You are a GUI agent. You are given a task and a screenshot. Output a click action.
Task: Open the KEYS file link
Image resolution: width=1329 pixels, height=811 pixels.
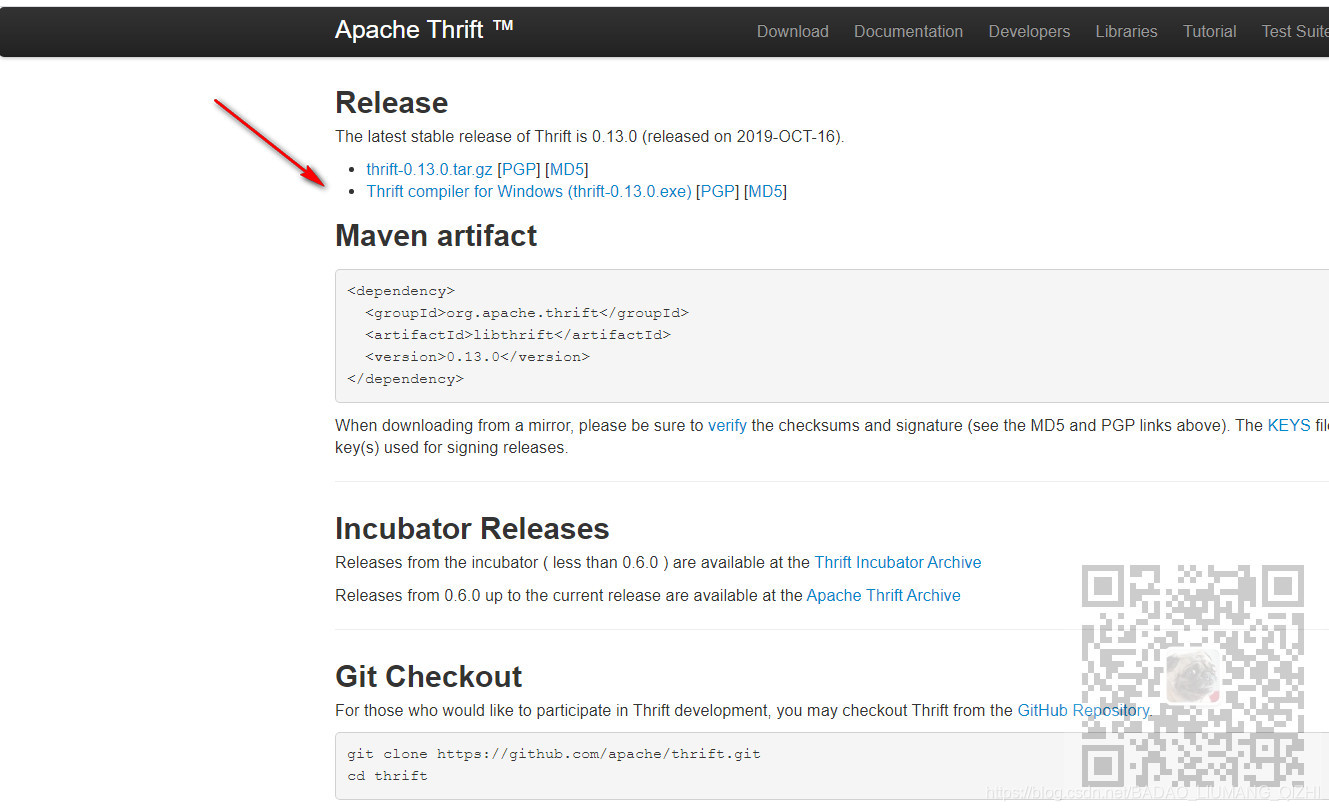[x=1288, y=425]
